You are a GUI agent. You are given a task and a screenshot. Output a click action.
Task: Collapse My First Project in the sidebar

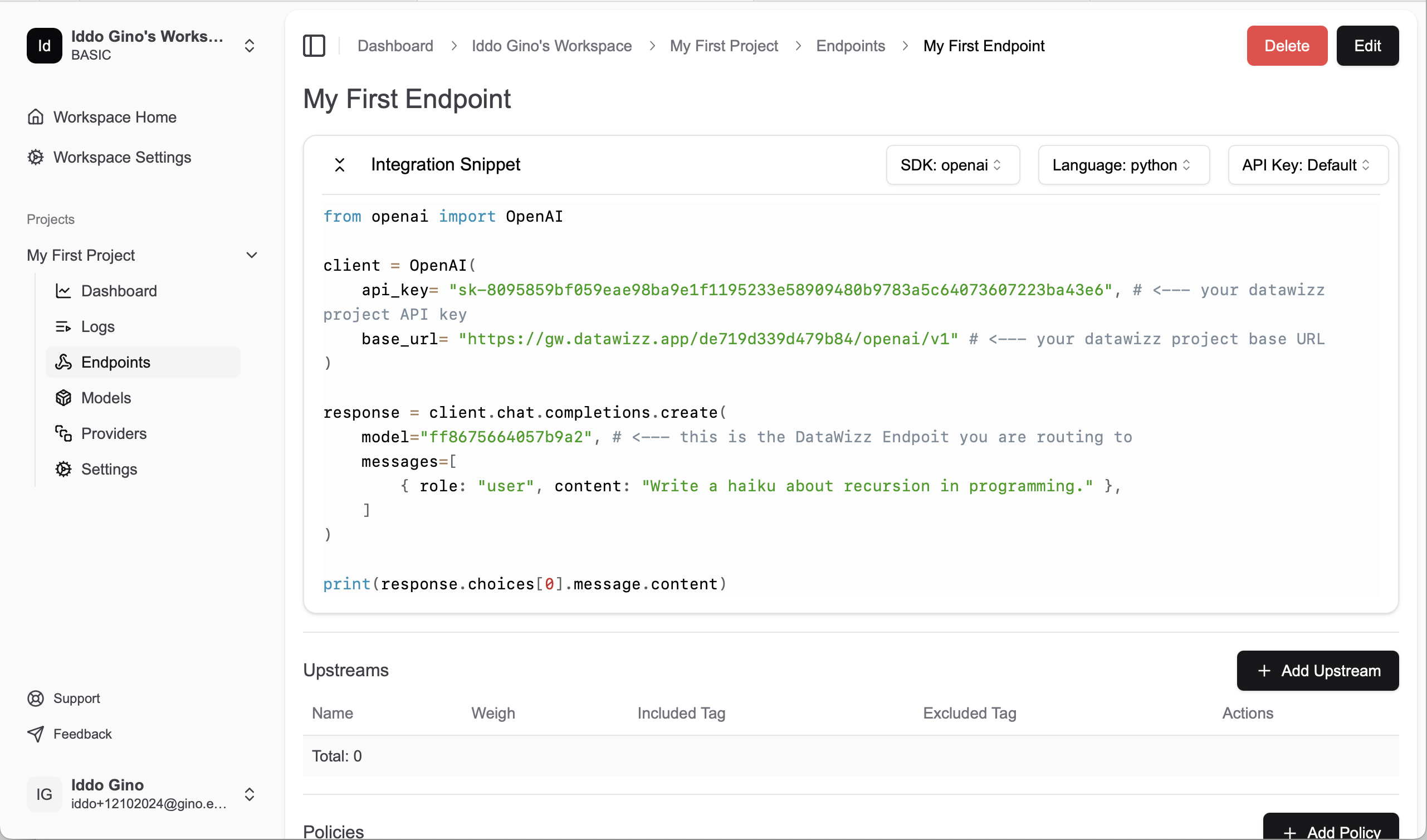click(x=252, y=255)
